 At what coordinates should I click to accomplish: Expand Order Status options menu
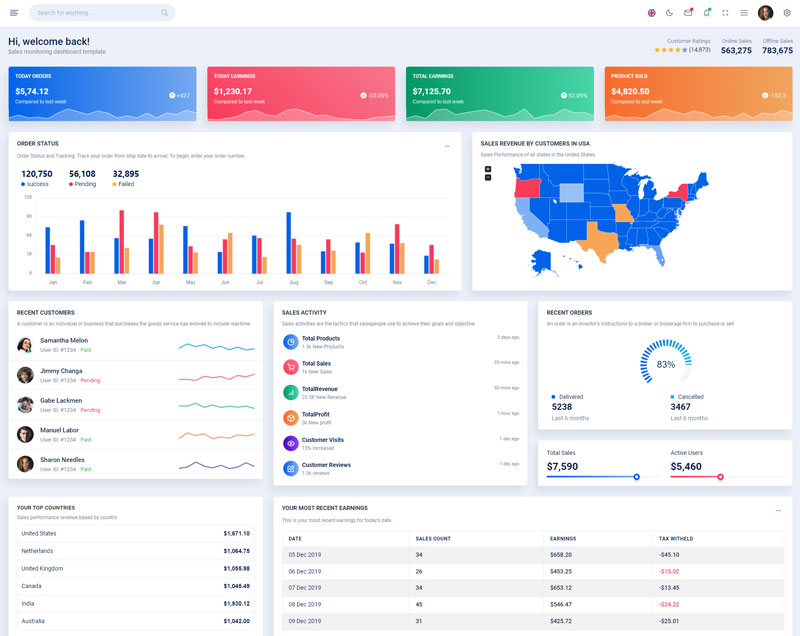pyautogui.click(x=447, y=146)
